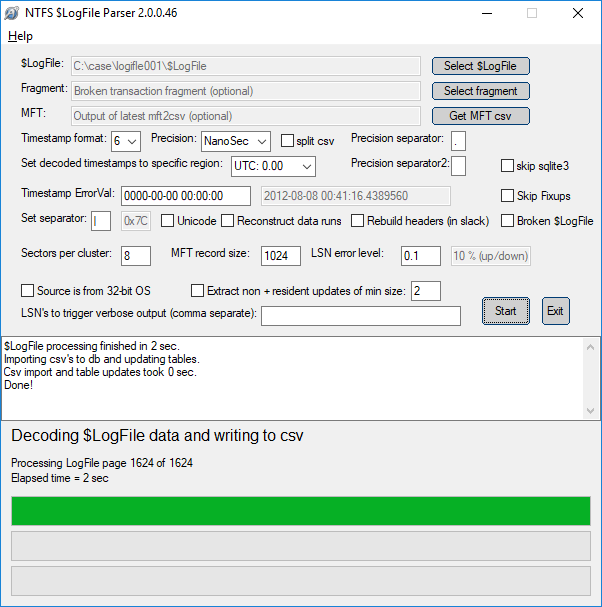Click the NTFS LogFile Parser app icon
The width and height of the screenshot is (602, 607).
pyautogui.click(x=12, y=13)
